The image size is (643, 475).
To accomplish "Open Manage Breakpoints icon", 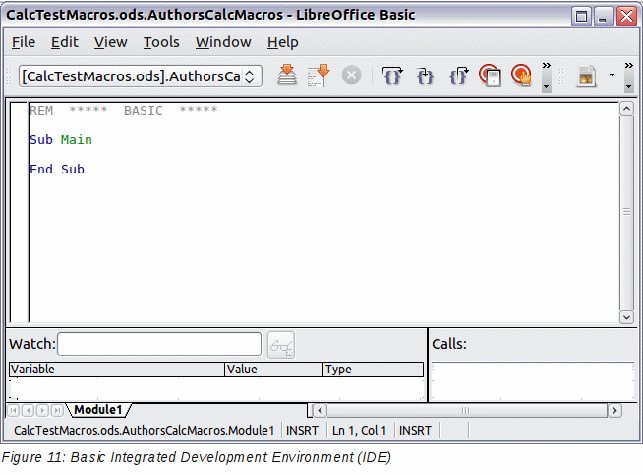I will tap(521, 75).
